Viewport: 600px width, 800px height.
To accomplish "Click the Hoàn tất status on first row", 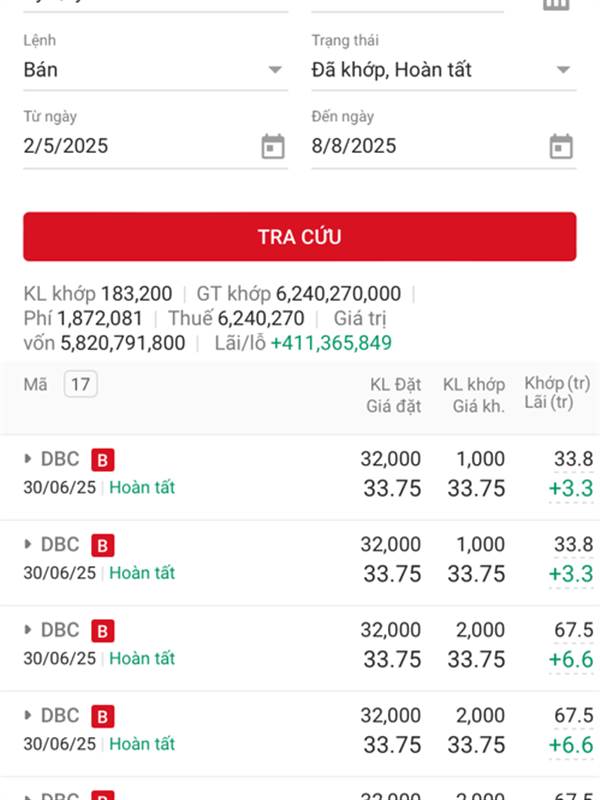I will 142,488.
